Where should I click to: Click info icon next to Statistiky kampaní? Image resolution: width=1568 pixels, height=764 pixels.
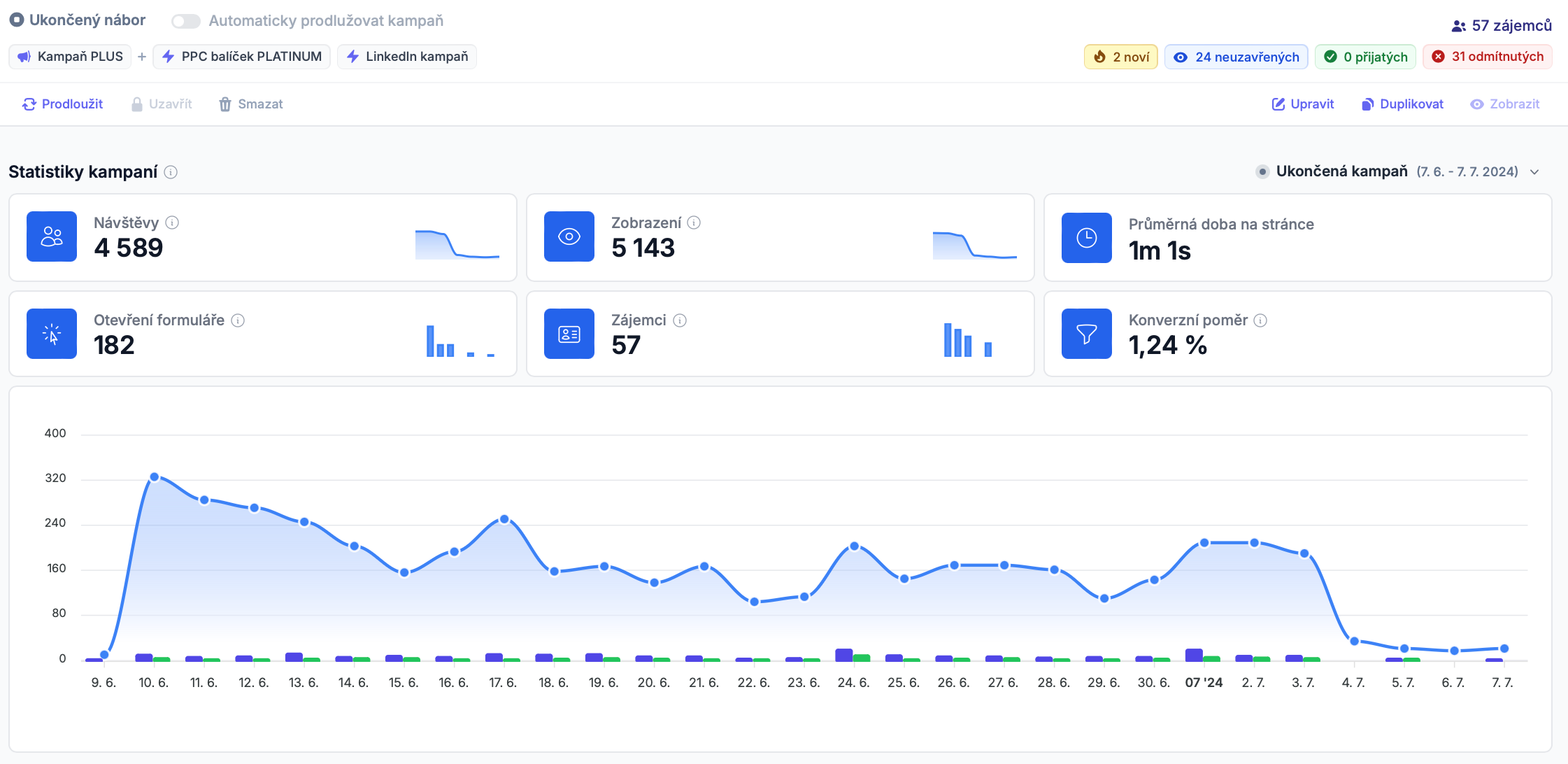point(171,172)
